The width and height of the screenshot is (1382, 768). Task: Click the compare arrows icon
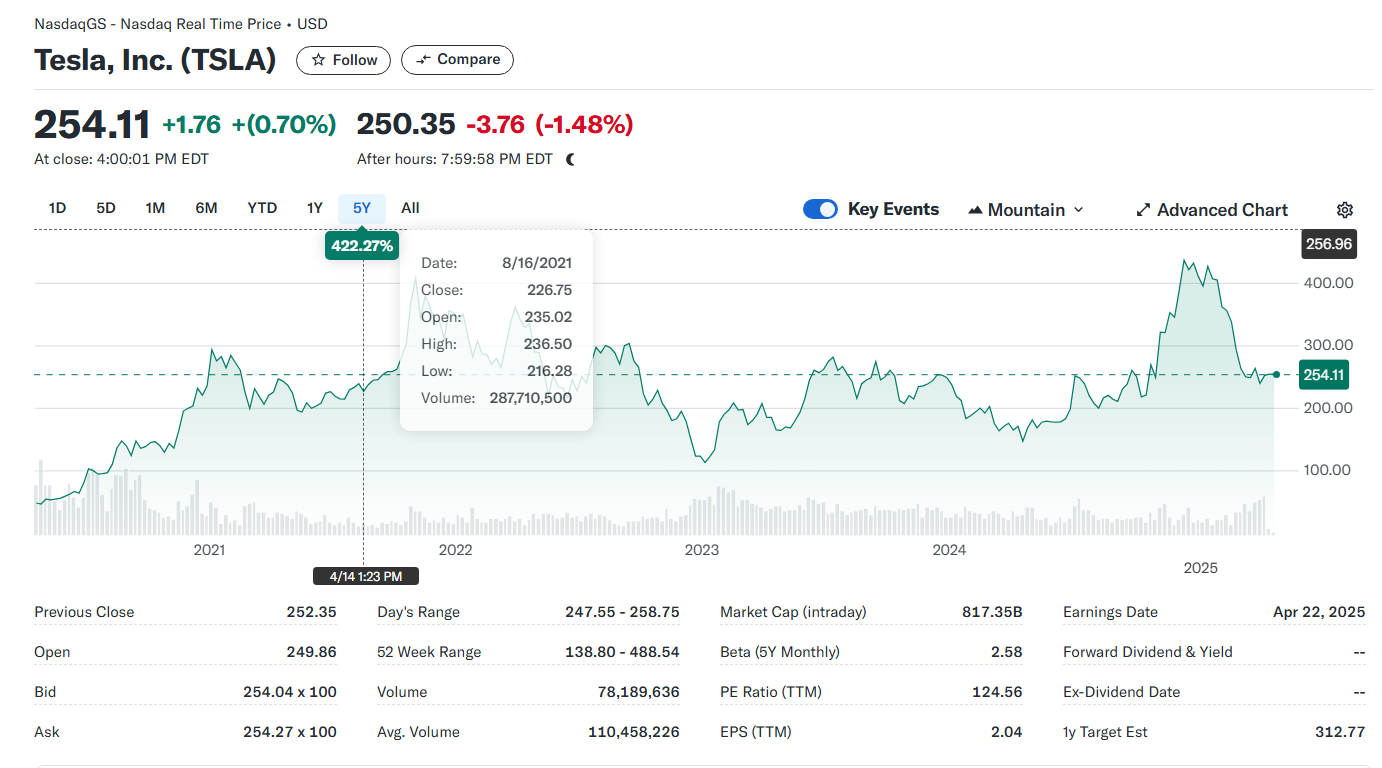pyautogui.click(x=424, y=60)
